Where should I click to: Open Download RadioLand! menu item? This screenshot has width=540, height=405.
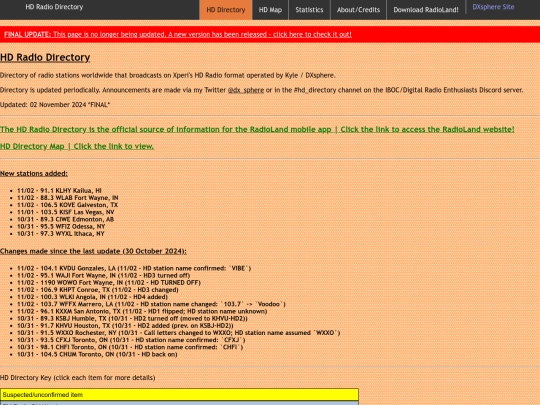[x=426, y=10]
